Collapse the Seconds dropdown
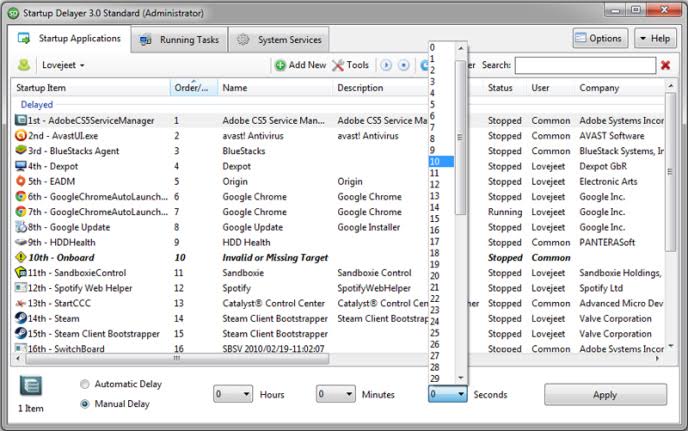The width and height of the screenshot is (688, 431). click(x=448, y=394)
